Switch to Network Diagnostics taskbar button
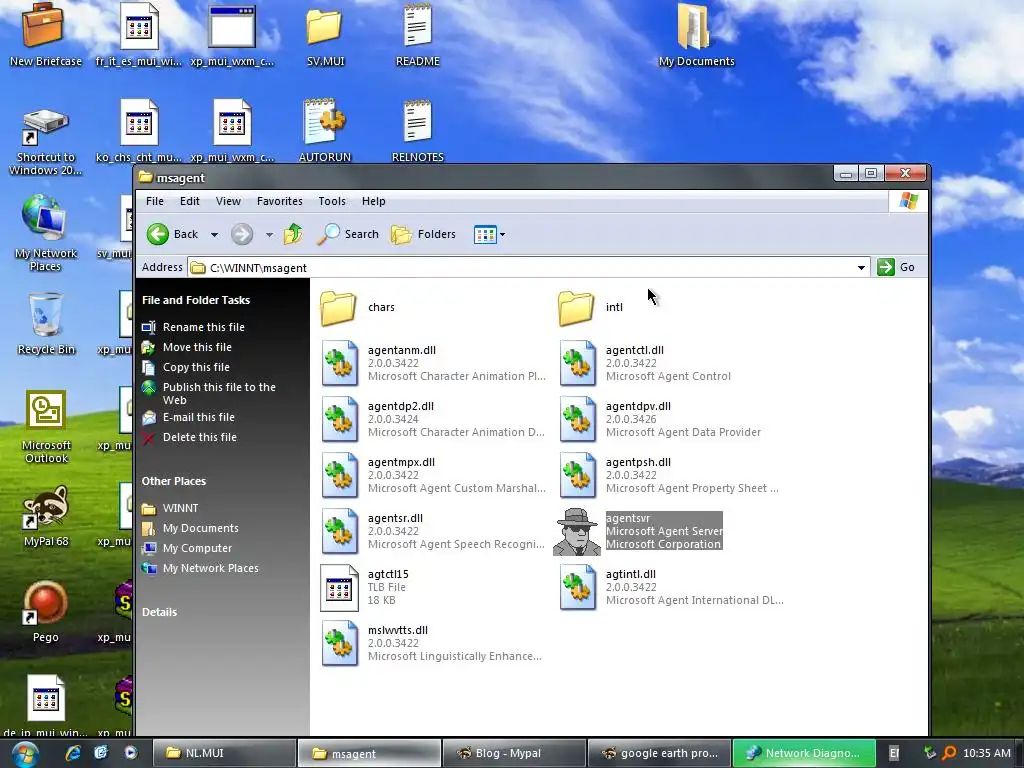1024x768 pixels. pos(804,753)
